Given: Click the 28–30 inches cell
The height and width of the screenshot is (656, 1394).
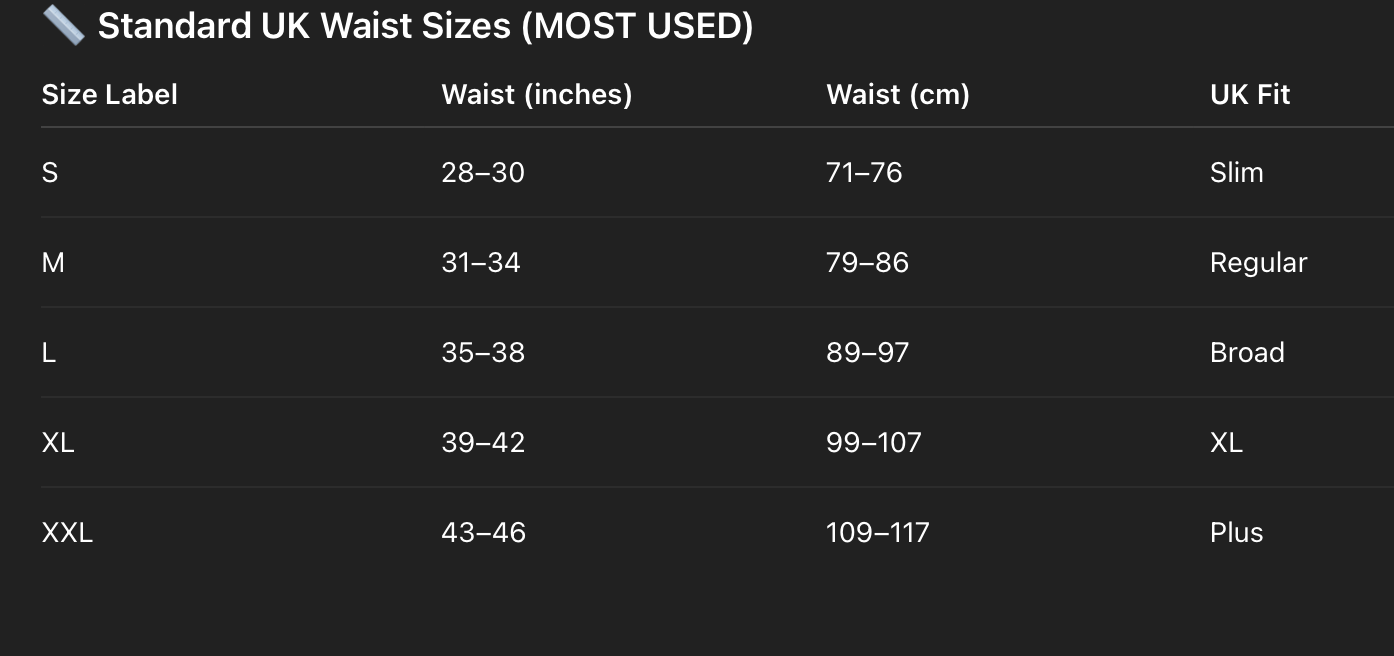Looking at the screenshot, I should (x=483, y=173).
